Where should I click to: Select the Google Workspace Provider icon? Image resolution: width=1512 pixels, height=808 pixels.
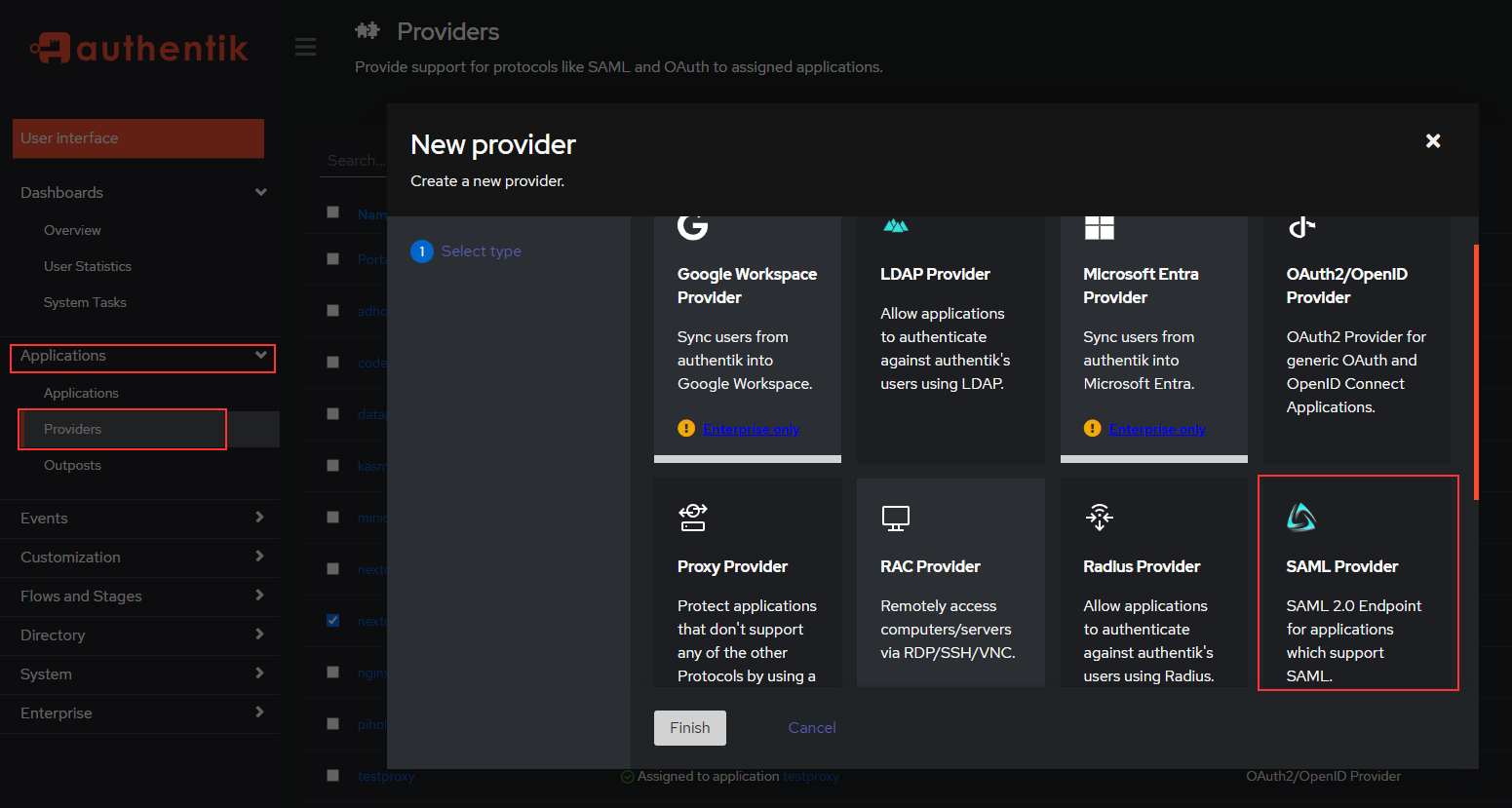click(692, 226)
